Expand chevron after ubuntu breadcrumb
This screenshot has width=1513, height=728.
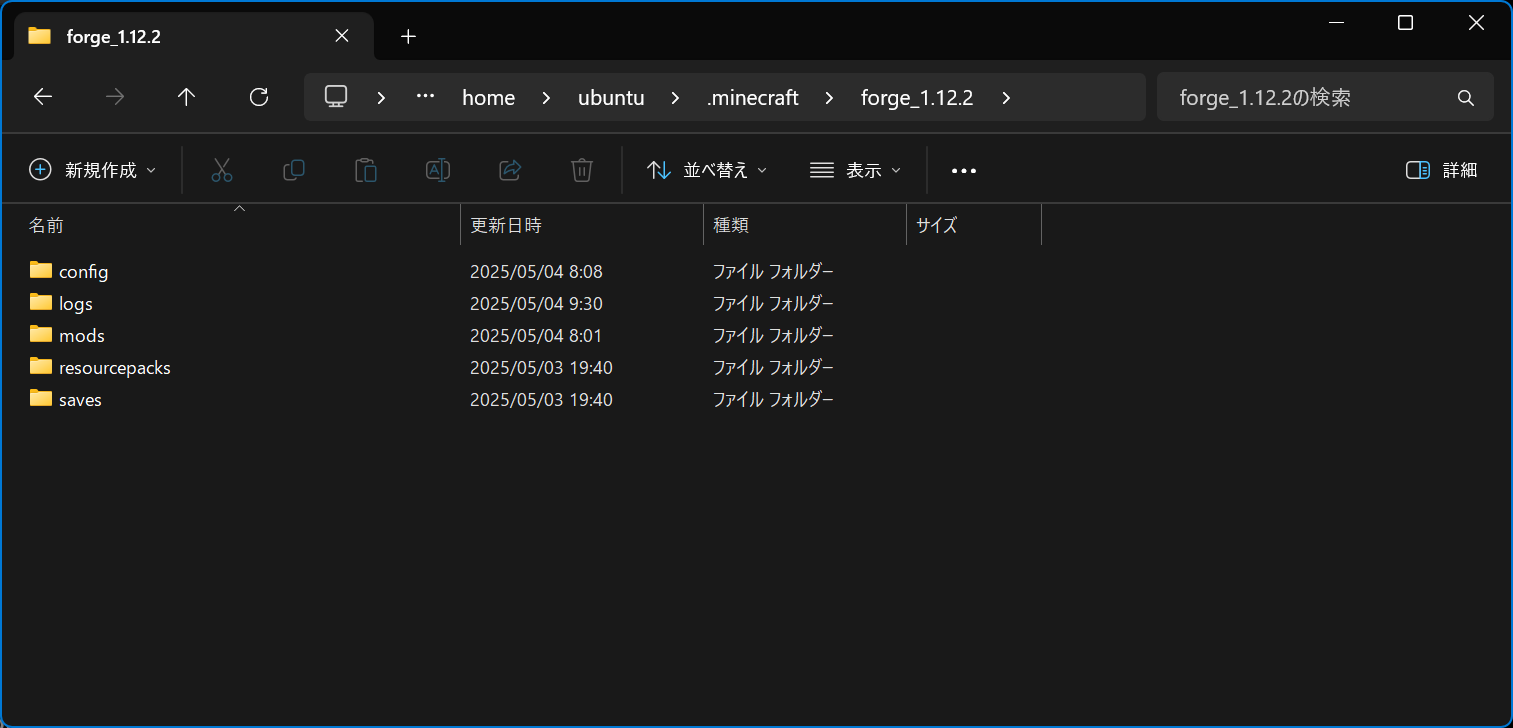coord(675,98)
